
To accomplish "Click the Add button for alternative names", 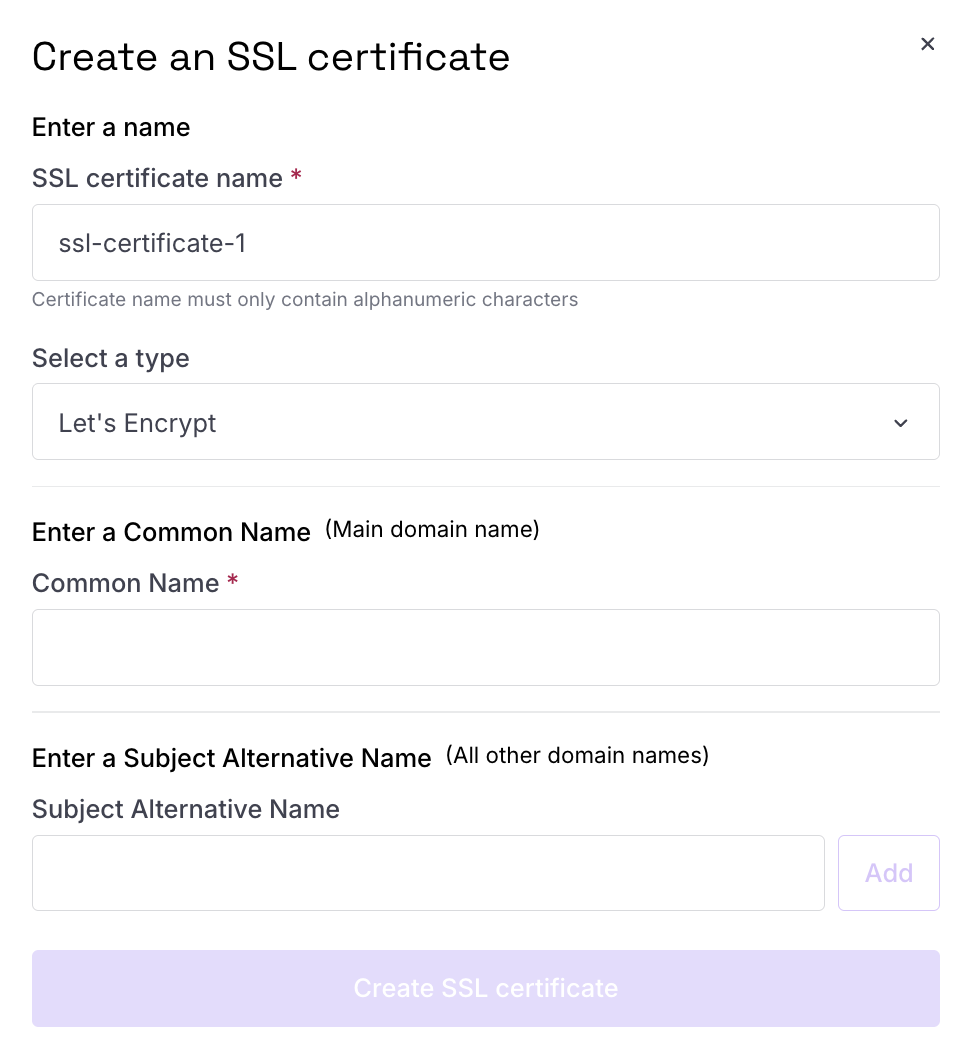I will pos(889,873).
